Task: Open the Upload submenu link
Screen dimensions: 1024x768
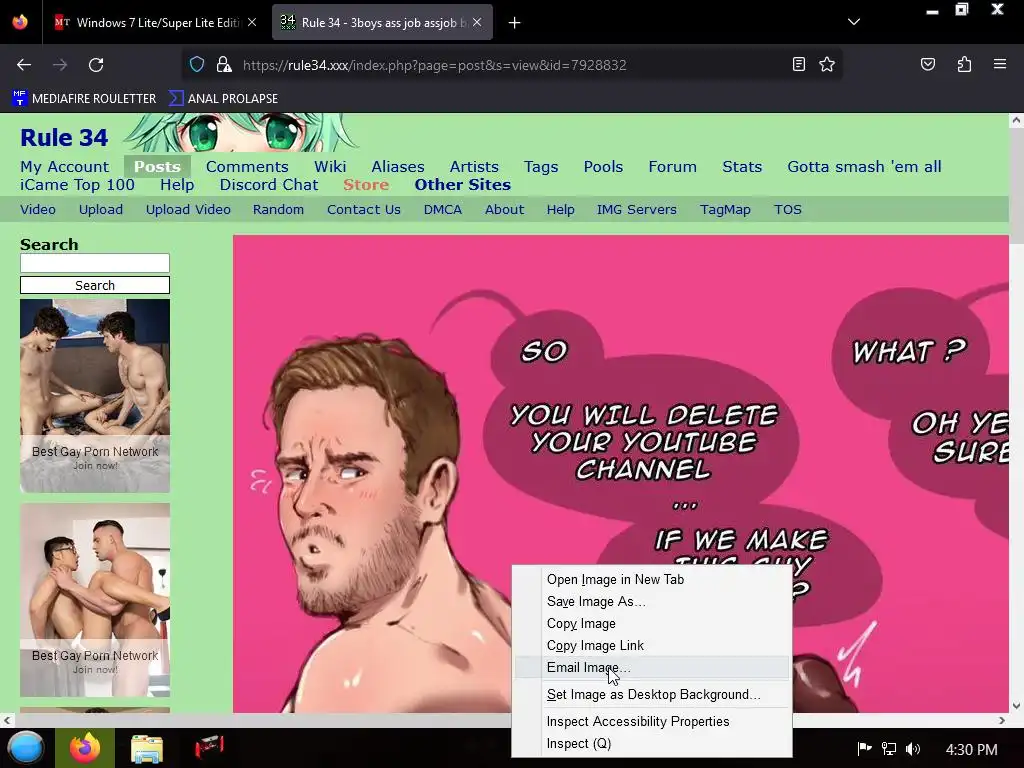Action: (x=101, y=210)
